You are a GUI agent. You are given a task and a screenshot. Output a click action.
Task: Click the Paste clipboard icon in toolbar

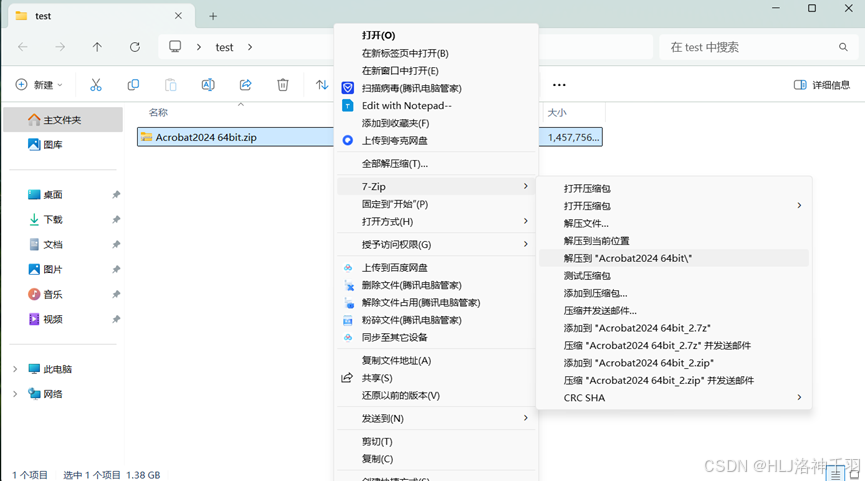(x=170, y=84)
